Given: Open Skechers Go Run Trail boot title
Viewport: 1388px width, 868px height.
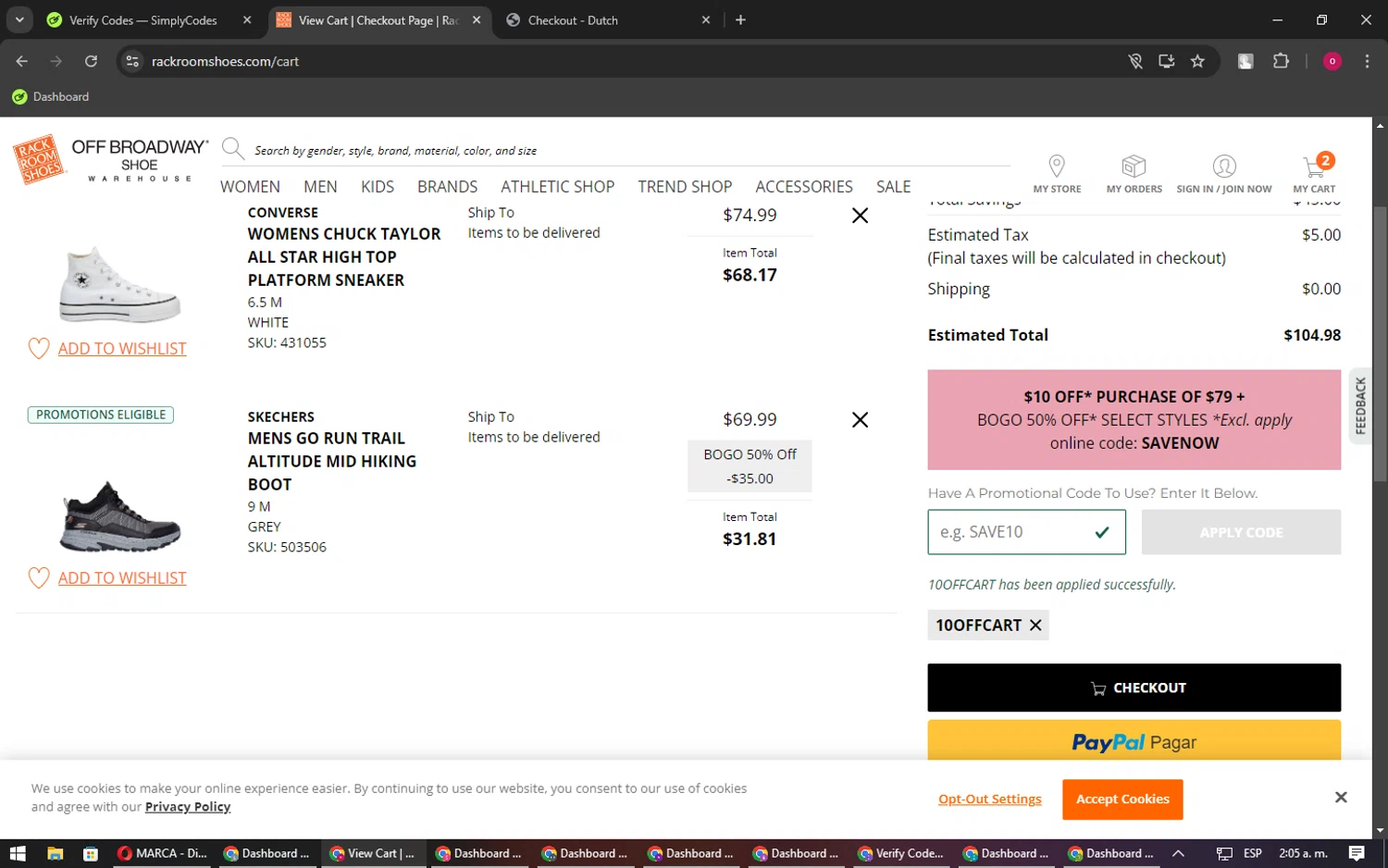Looking at the screenshot, I should [331, 461].
